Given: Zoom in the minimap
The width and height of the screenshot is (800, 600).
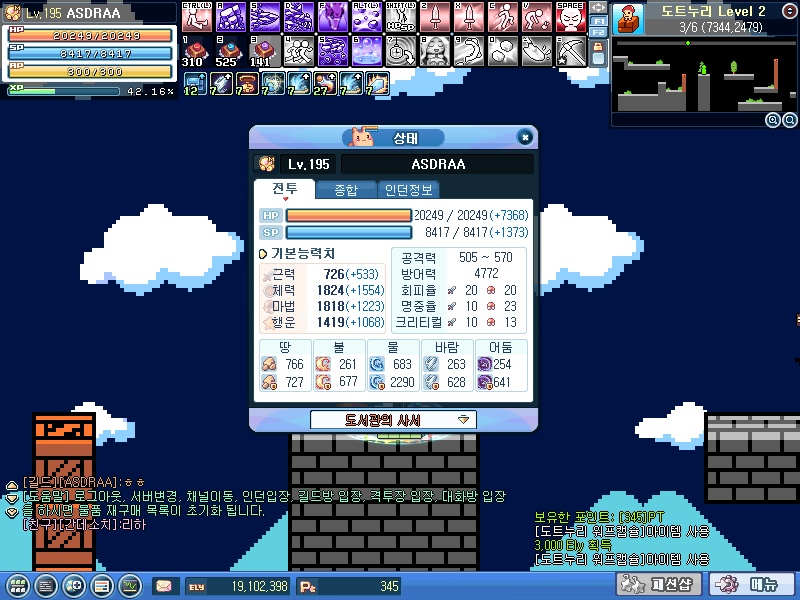Looking at the screenshot, I should [772, 120].
